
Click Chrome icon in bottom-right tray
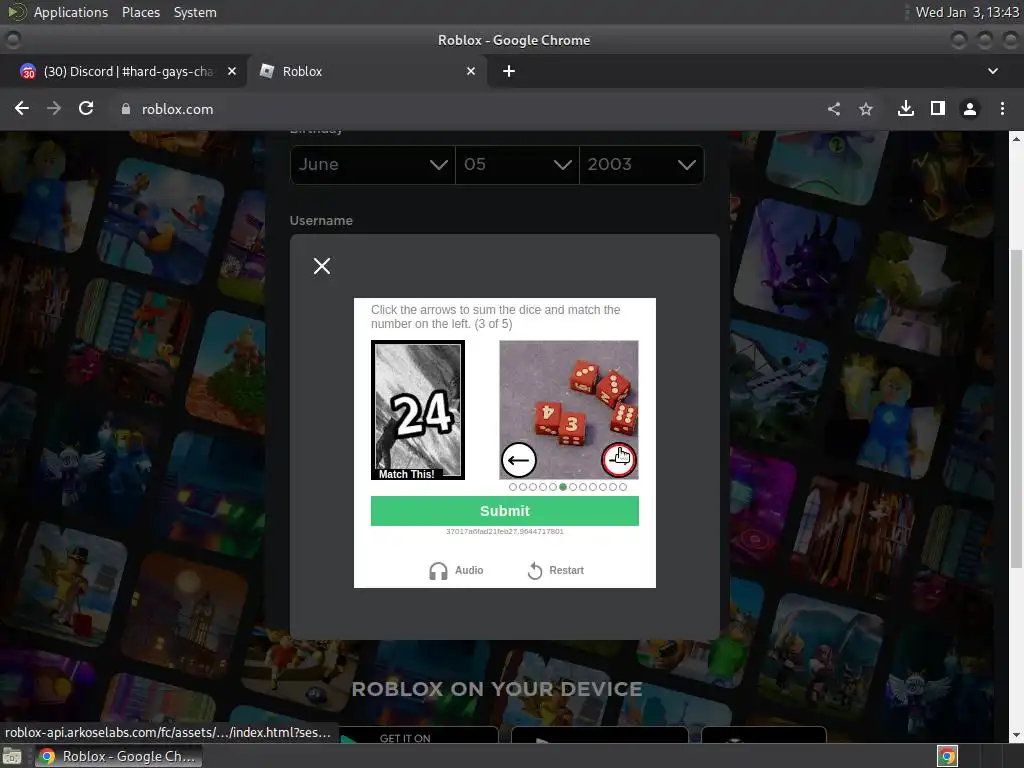(947, 756)
